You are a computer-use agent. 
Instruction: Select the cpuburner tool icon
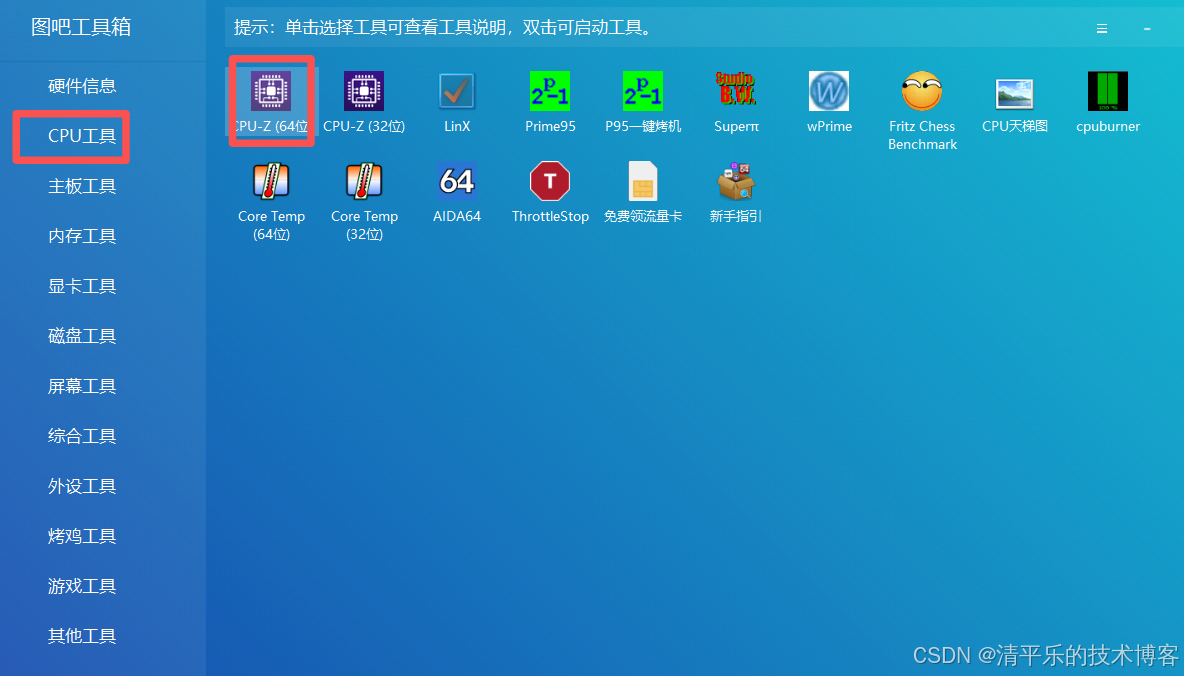[x=1108, y=91]
